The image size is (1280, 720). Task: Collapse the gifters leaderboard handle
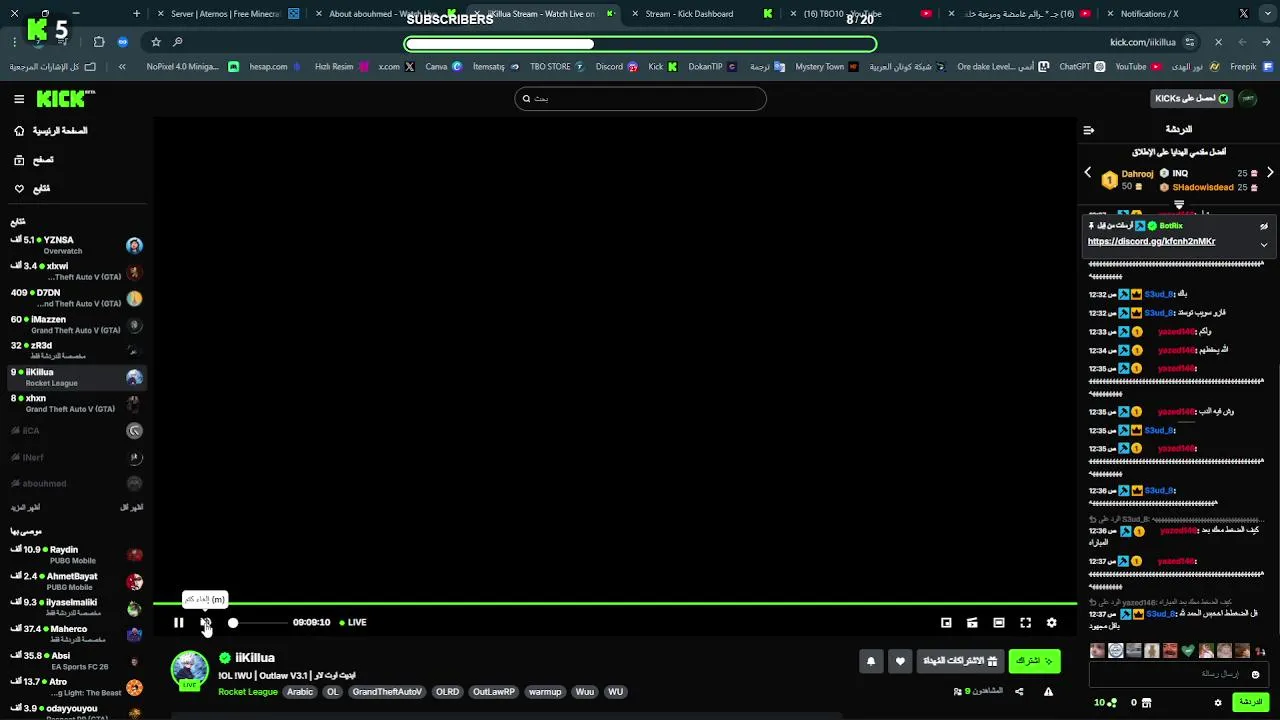click(x=1179, y=205)
